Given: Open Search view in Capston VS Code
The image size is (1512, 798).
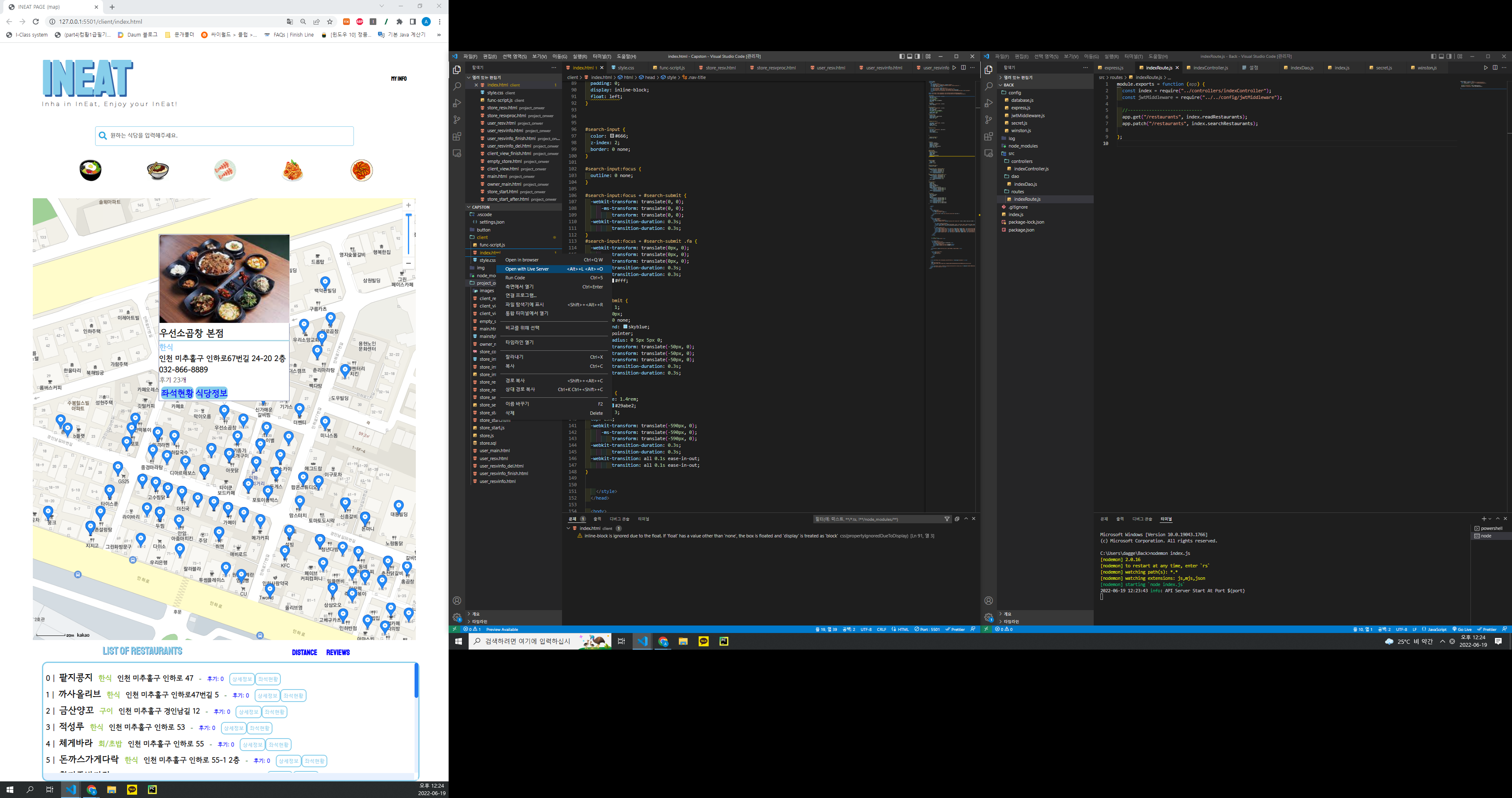Looking at the screenshot, I should (457, 86).
